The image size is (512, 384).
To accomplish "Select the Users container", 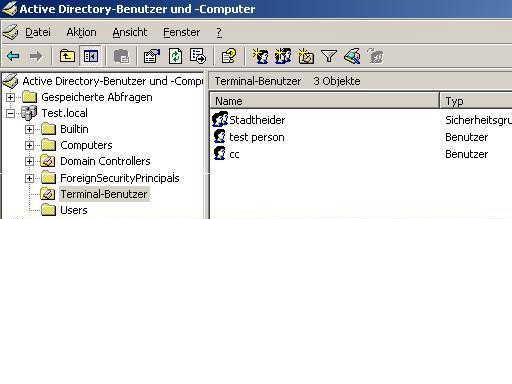I will tap(74, 210).
